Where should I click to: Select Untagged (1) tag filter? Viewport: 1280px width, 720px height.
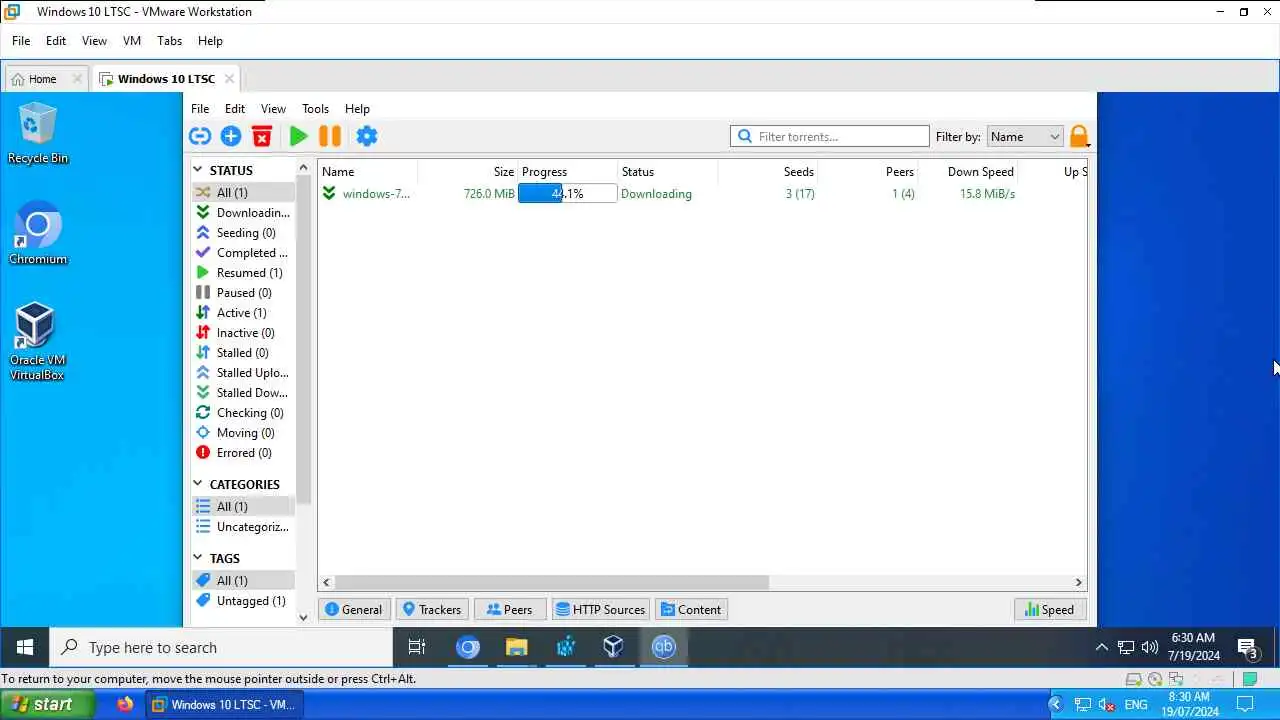tap(243, 600)
